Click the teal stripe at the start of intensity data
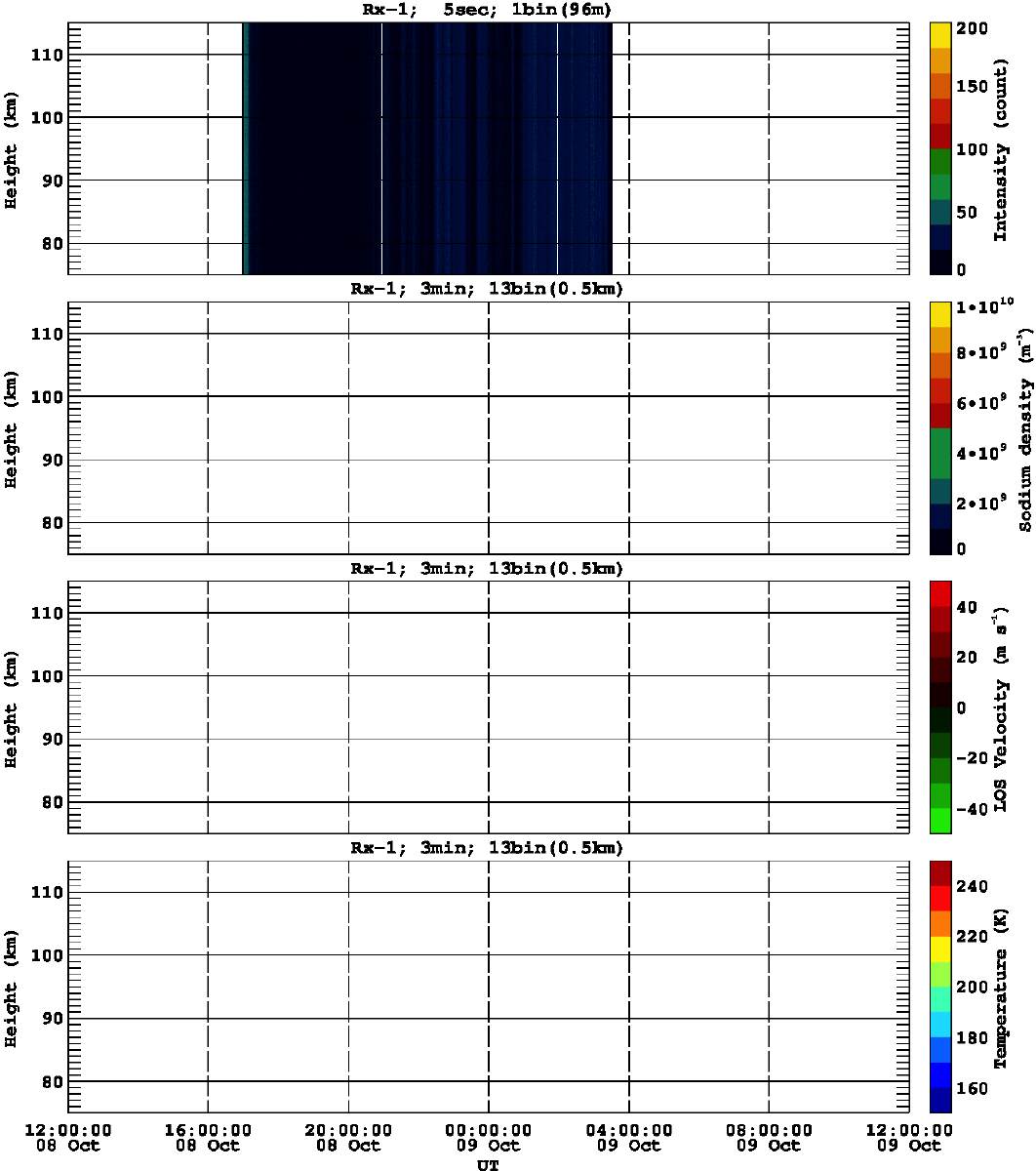Viewport: 1036px width, 1171px height. coord(246,148)
